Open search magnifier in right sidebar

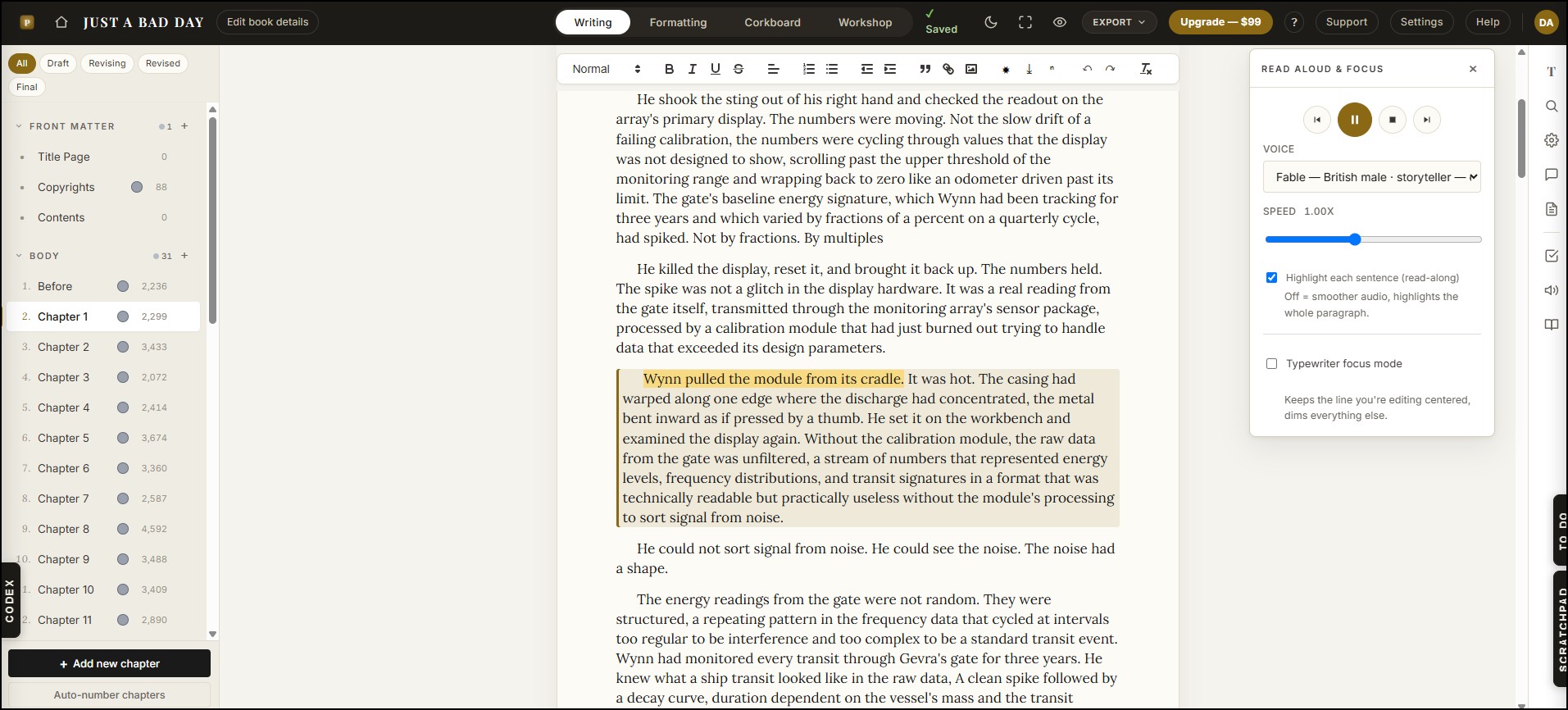(1551, 106)
